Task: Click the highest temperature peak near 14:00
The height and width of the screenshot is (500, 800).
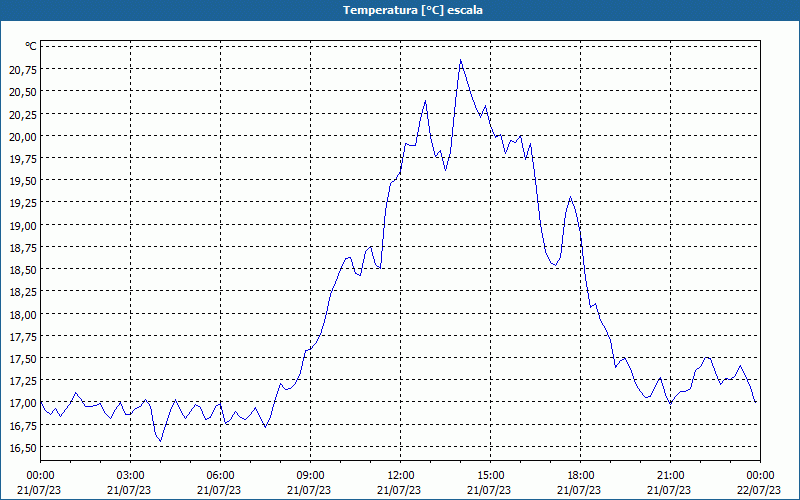Action: (x=461, y=60)
